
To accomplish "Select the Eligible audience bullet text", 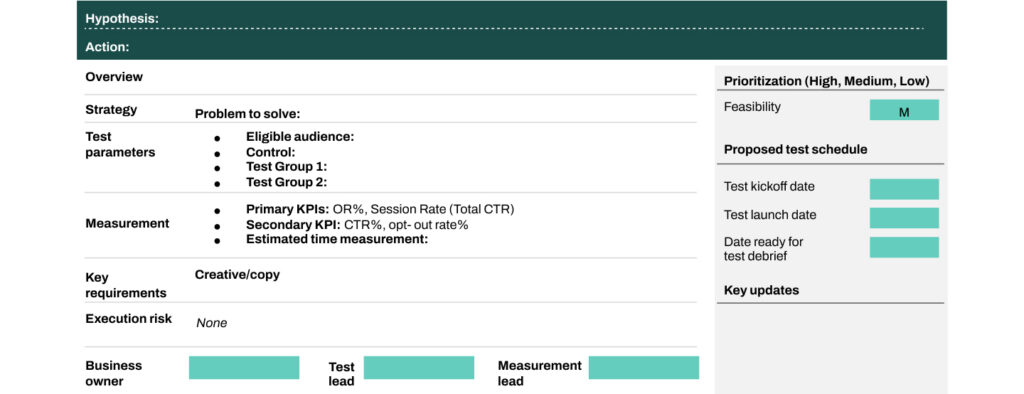I will pos(300,137).
